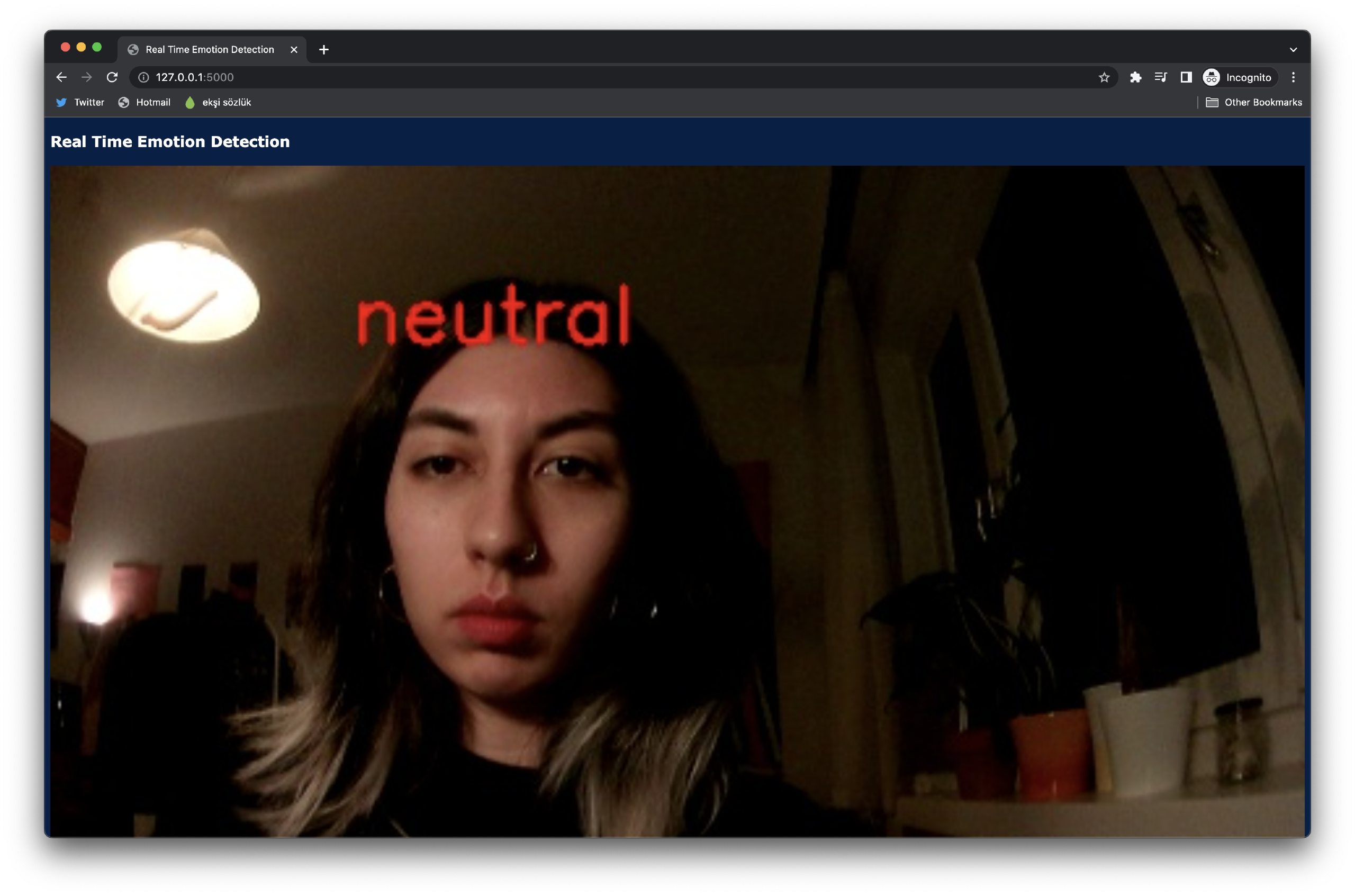Open a new tab with plus button
The width and height of the screenshot is (1355, 896).
click(324, 50)
